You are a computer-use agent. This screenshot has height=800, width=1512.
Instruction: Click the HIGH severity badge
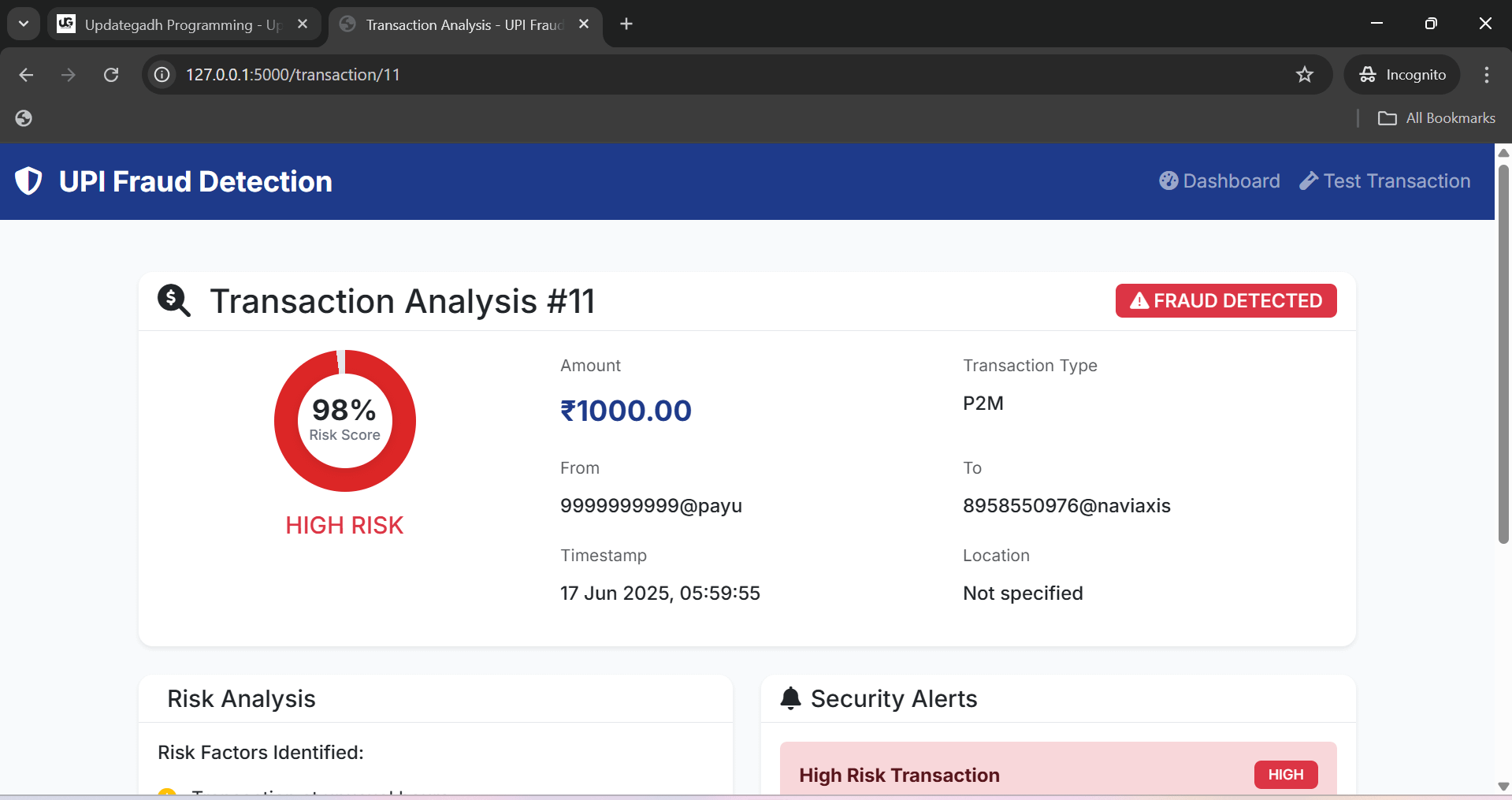(1285, 775)
